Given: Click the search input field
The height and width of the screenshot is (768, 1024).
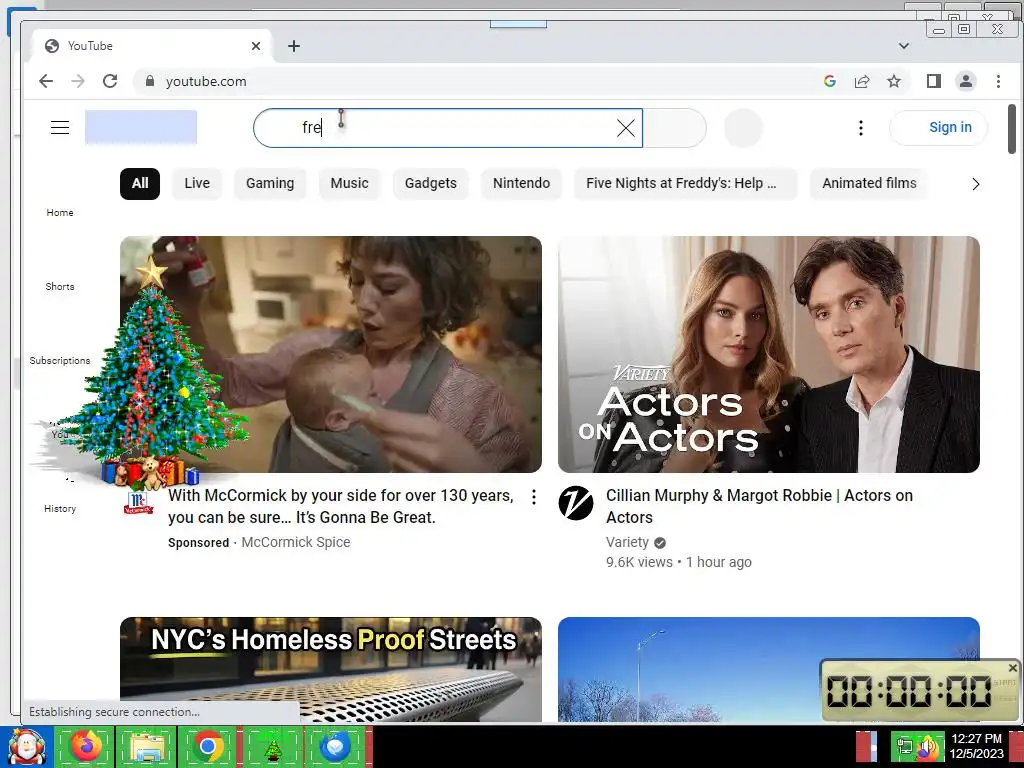Looking at the screenshot, I should coord(448,128).
